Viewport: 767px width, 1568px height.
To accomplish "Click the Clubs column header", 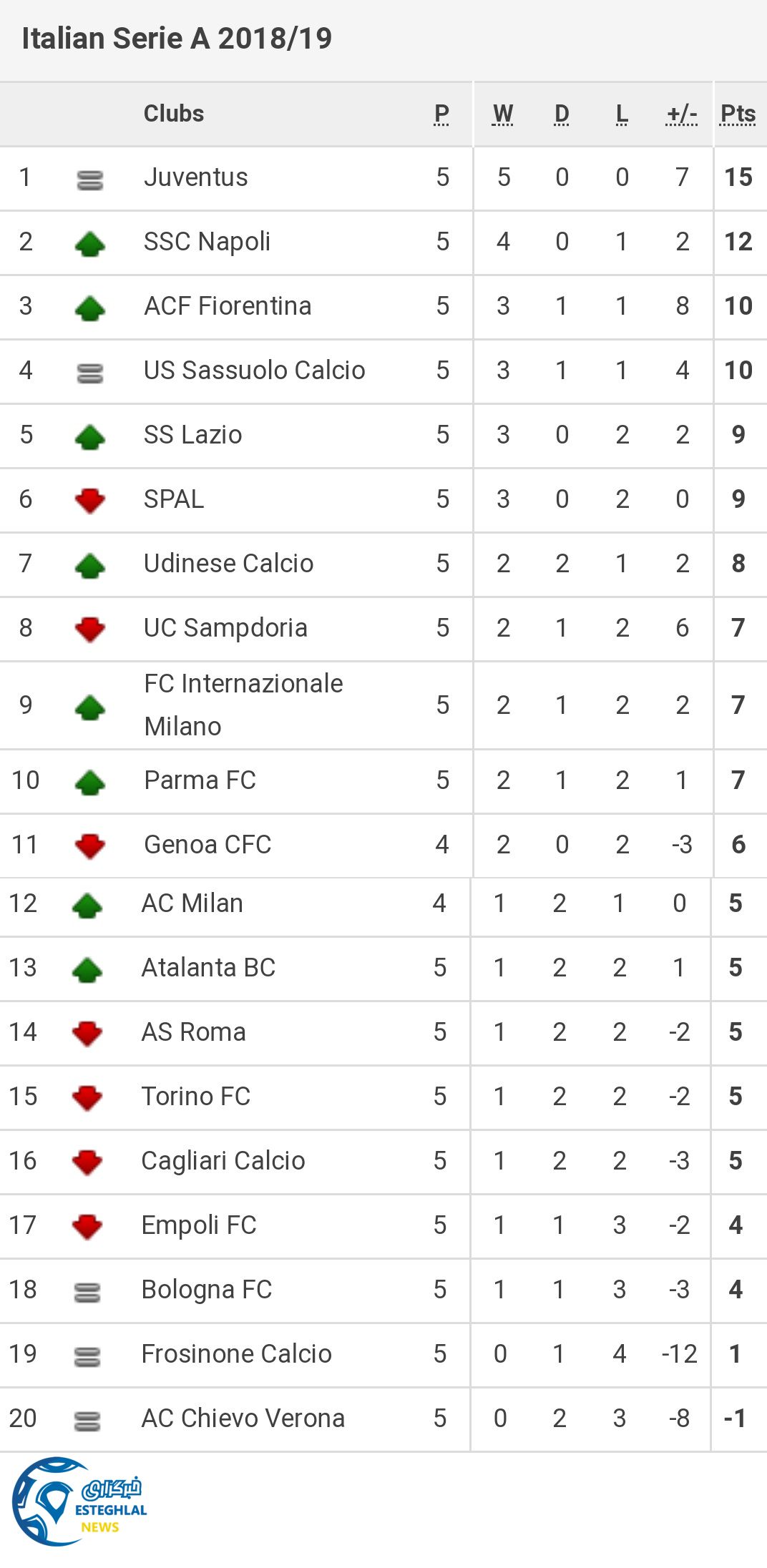I will click(x=174, y=114).
